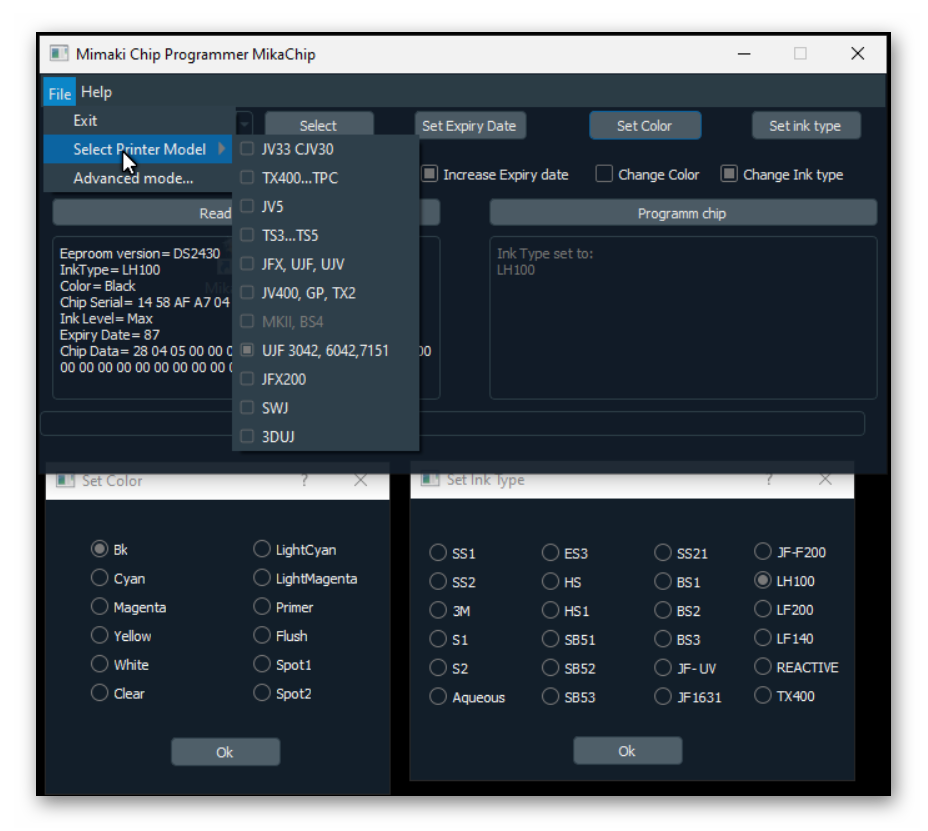This screenshot has width=928, height=831.
Task: Select the Aqueous ink type
Action: click(x=438, y=697)
